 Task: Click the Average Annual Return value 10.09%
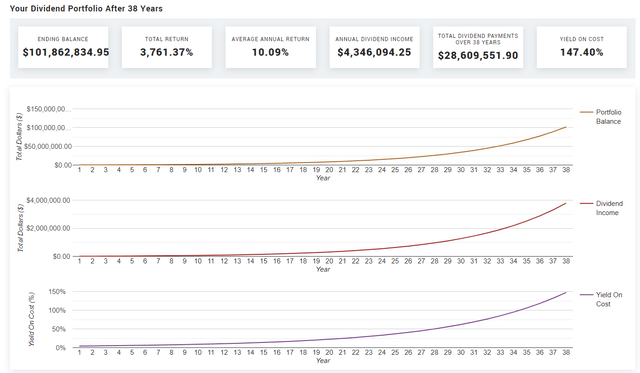click(270, 52)
